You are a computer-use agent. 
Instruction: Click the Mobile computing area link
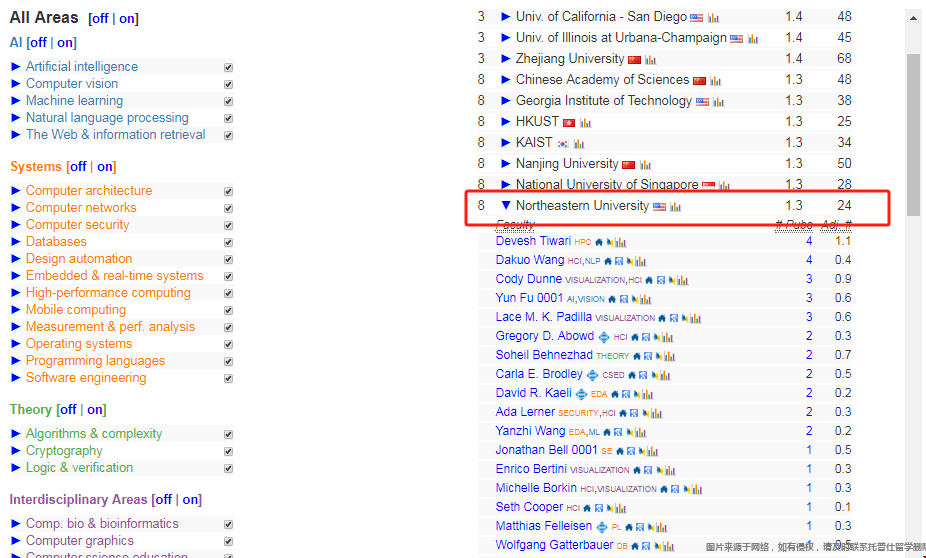(76, 310)
